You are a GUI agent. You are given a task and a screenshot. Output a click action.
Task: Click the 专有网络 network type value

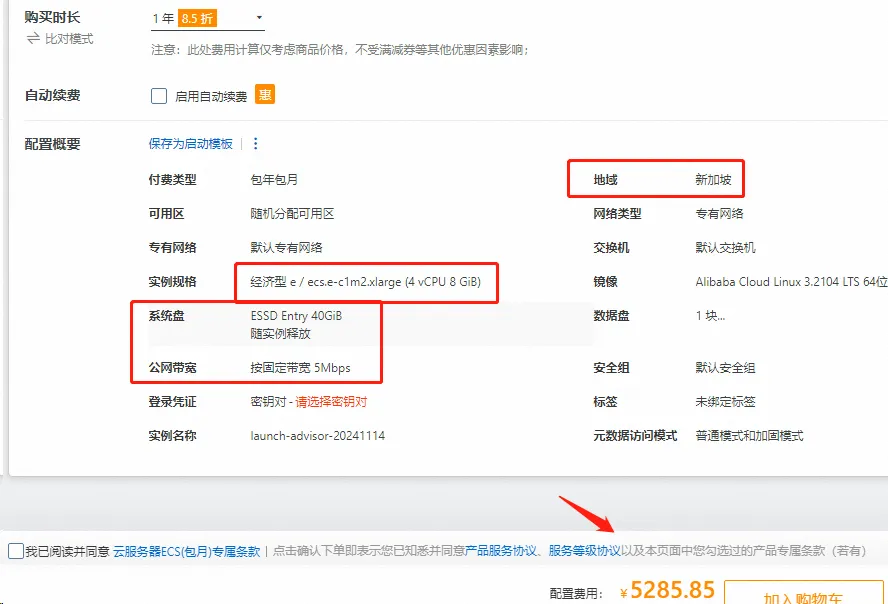coord(719,213)
